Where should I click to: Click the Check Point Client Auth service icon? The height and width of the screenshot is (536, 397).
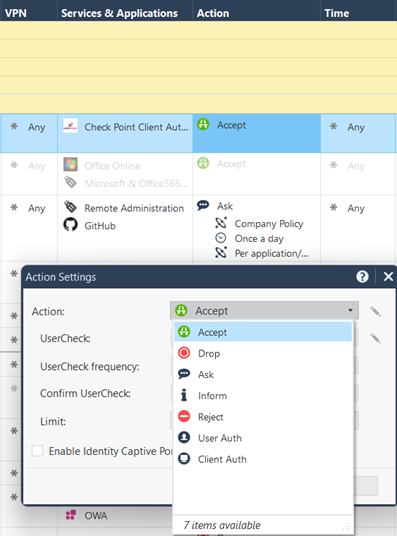[70, 126]
